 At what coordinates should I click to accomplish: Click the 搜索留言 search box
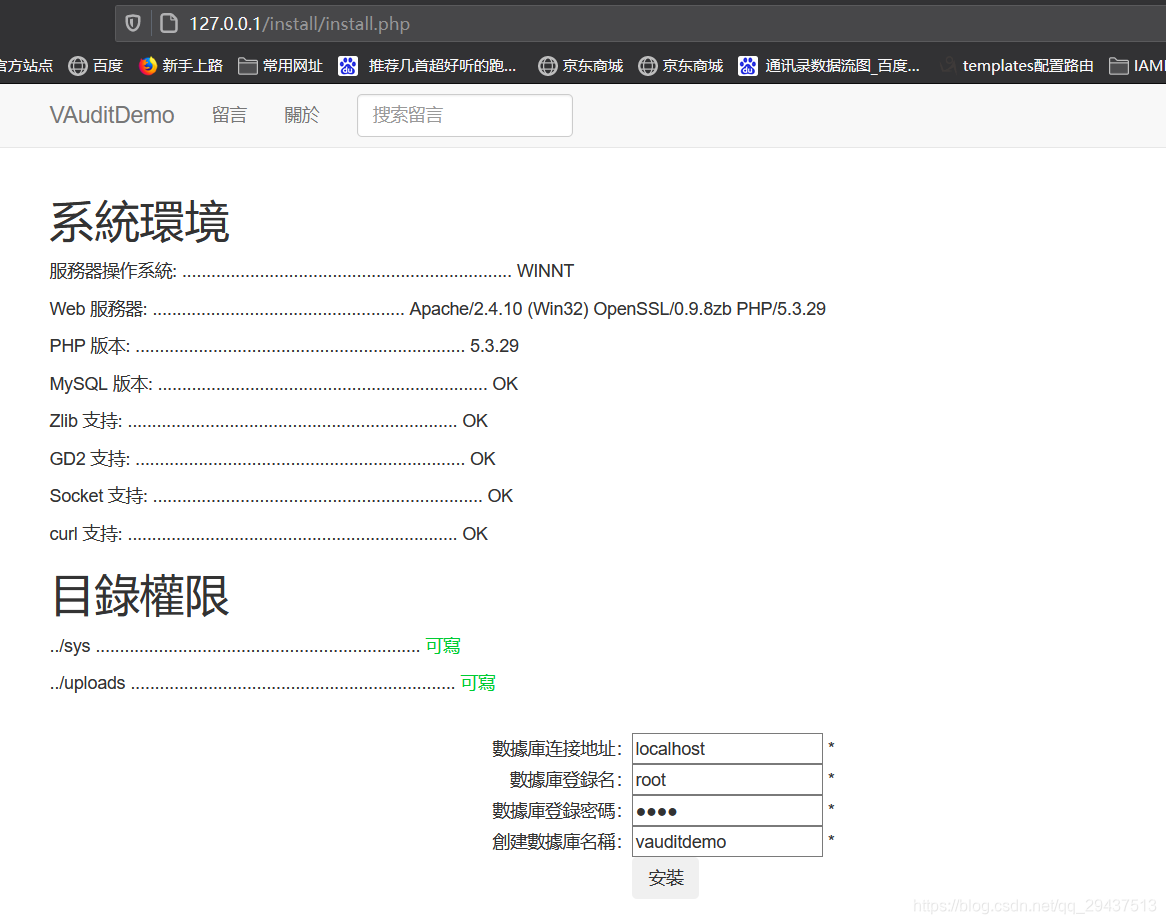point(465,115)
